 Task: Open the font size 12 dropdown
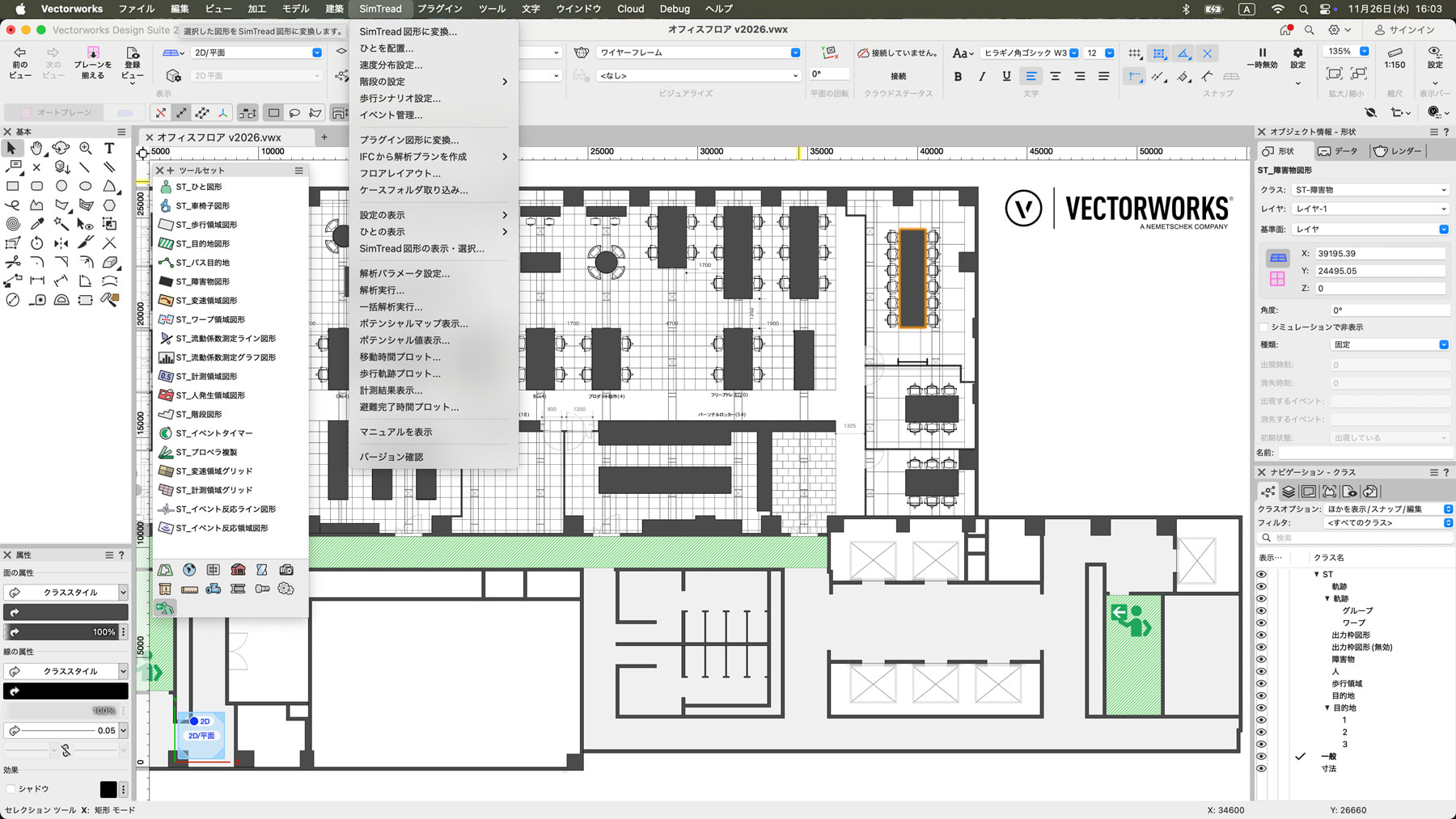[1100, 53]
